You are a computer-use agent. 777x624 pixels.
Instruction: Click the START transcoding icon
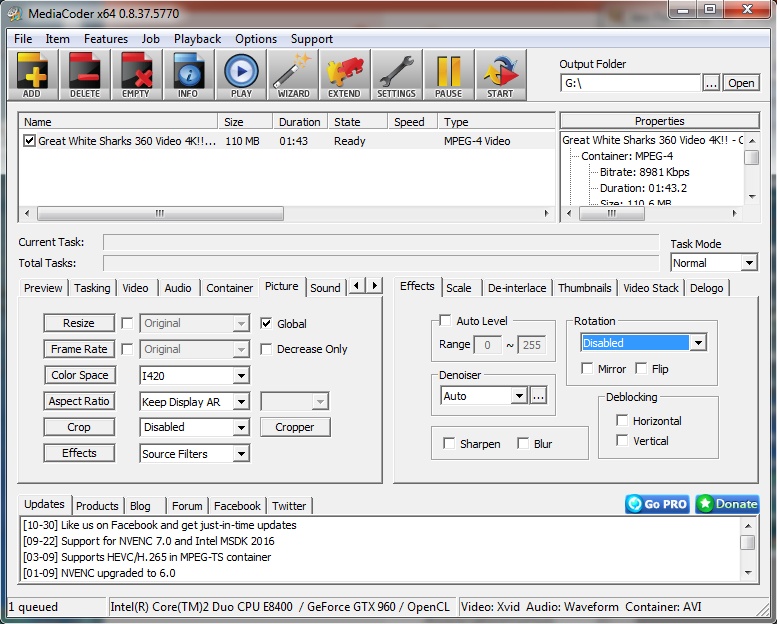[x=500, y=75]
